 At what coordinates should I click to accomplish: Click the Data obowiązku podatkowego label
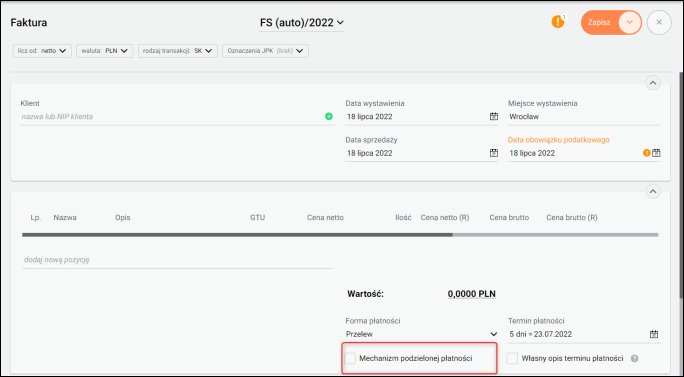tap(558, 140)
